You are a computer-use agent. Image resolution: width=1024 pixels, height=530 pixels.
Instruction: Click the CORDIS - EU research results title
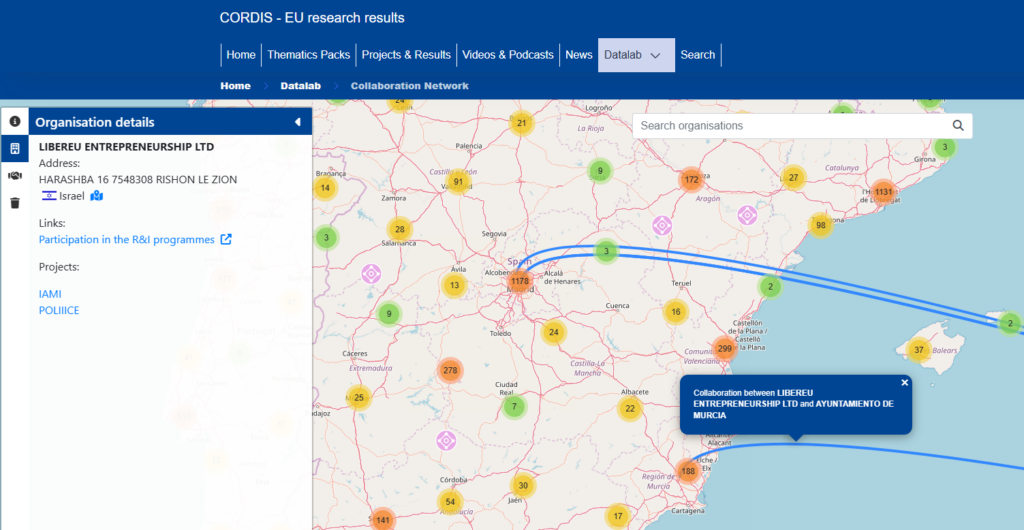coord(312,18)
